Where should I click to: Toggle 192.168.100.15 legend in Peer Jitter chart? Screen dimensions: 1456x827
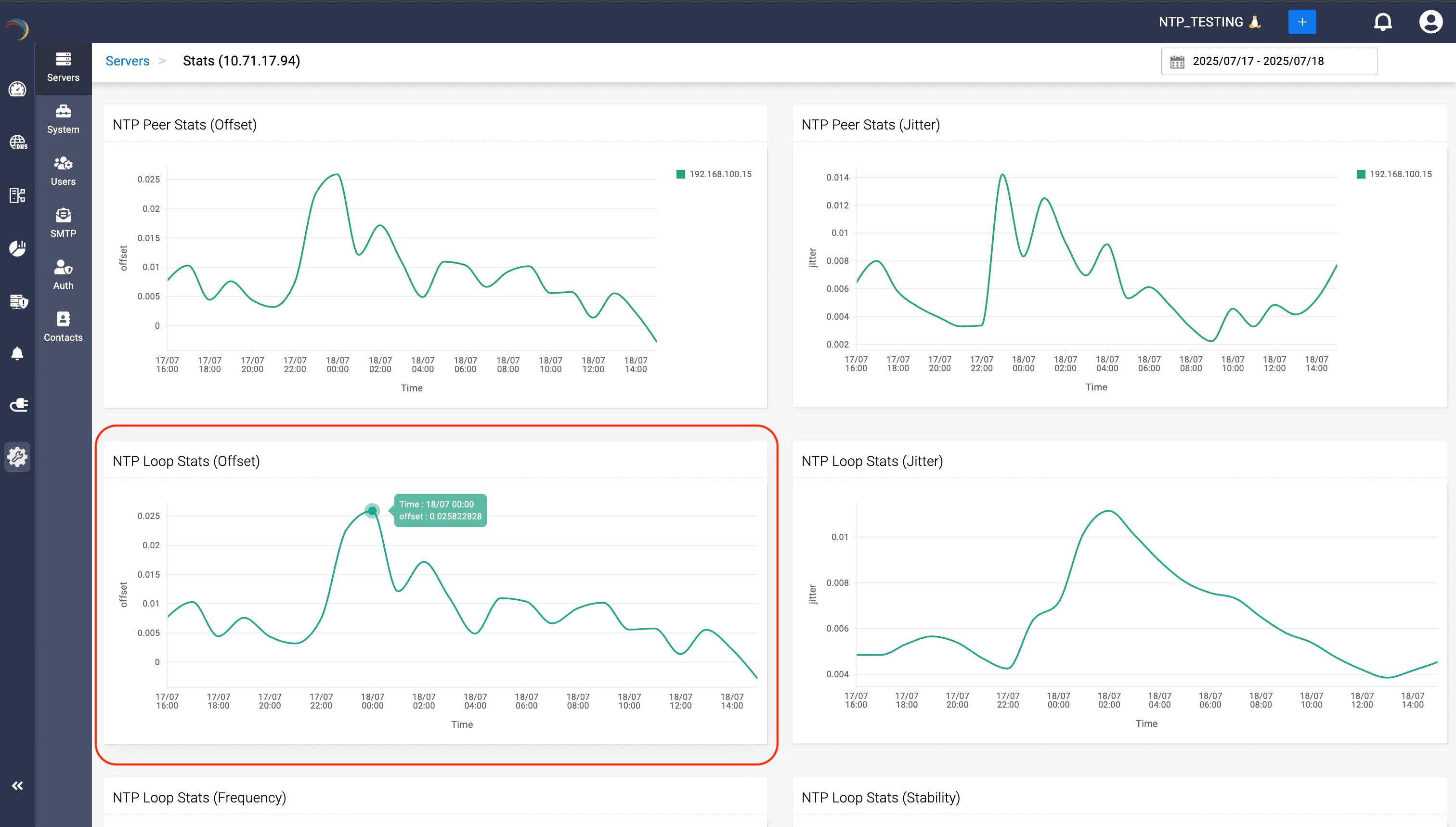pyautogui.click(x=1394, y=174)
